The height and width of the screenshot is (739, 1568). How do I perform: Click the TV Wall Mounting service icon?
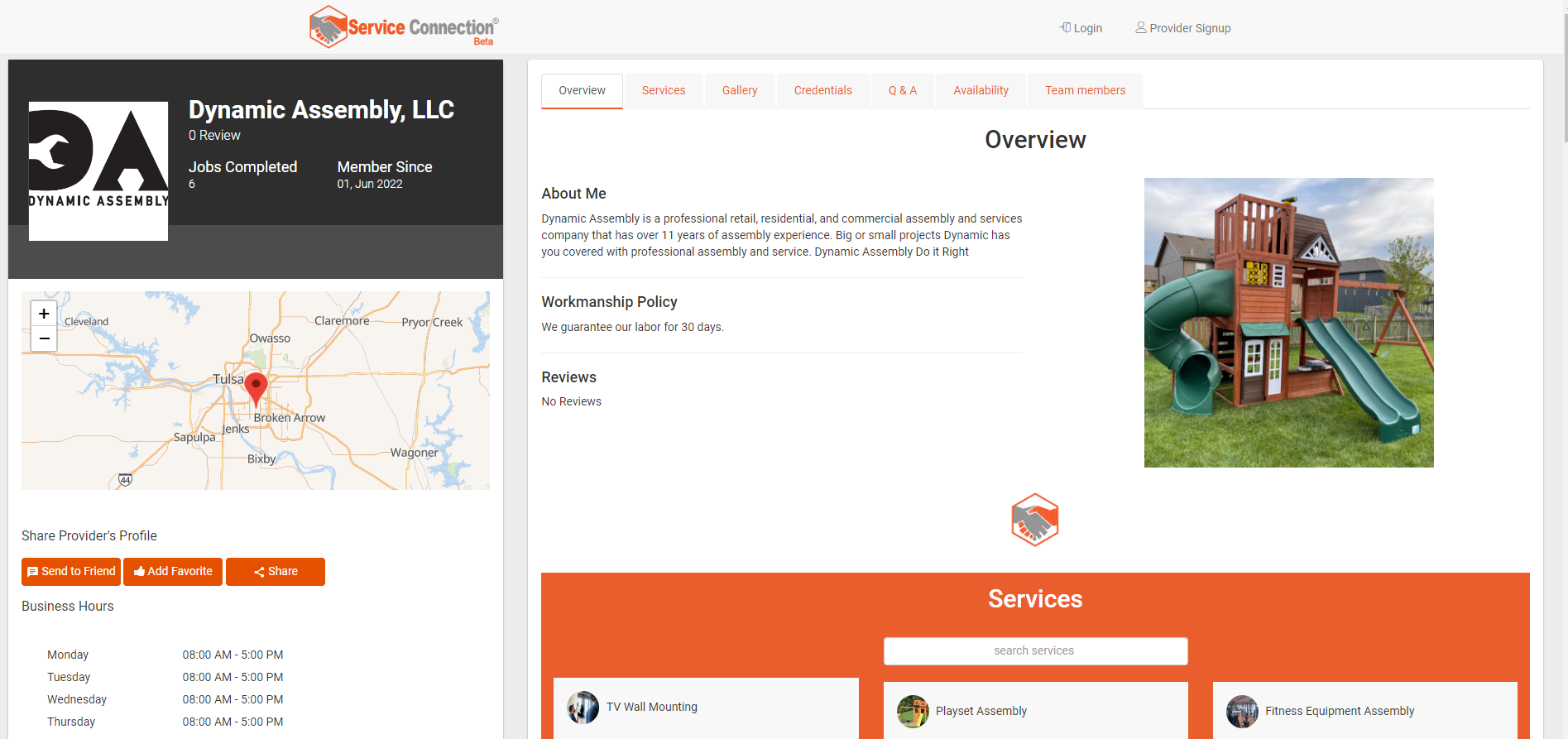tap(583, 708)
